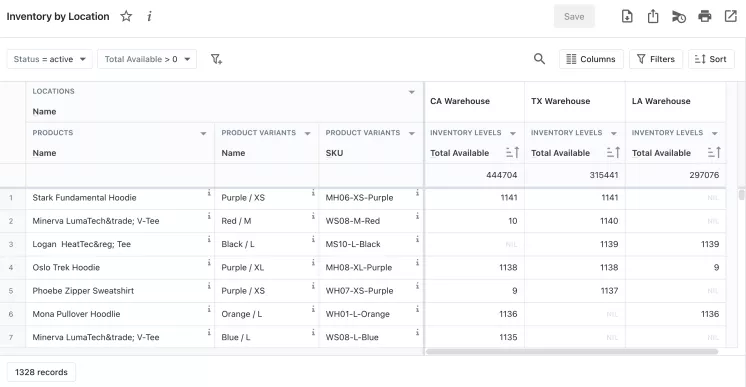746x387 pixels.
Task: Sort TX Warehouse Total Available column
Action: click(613, 152)
